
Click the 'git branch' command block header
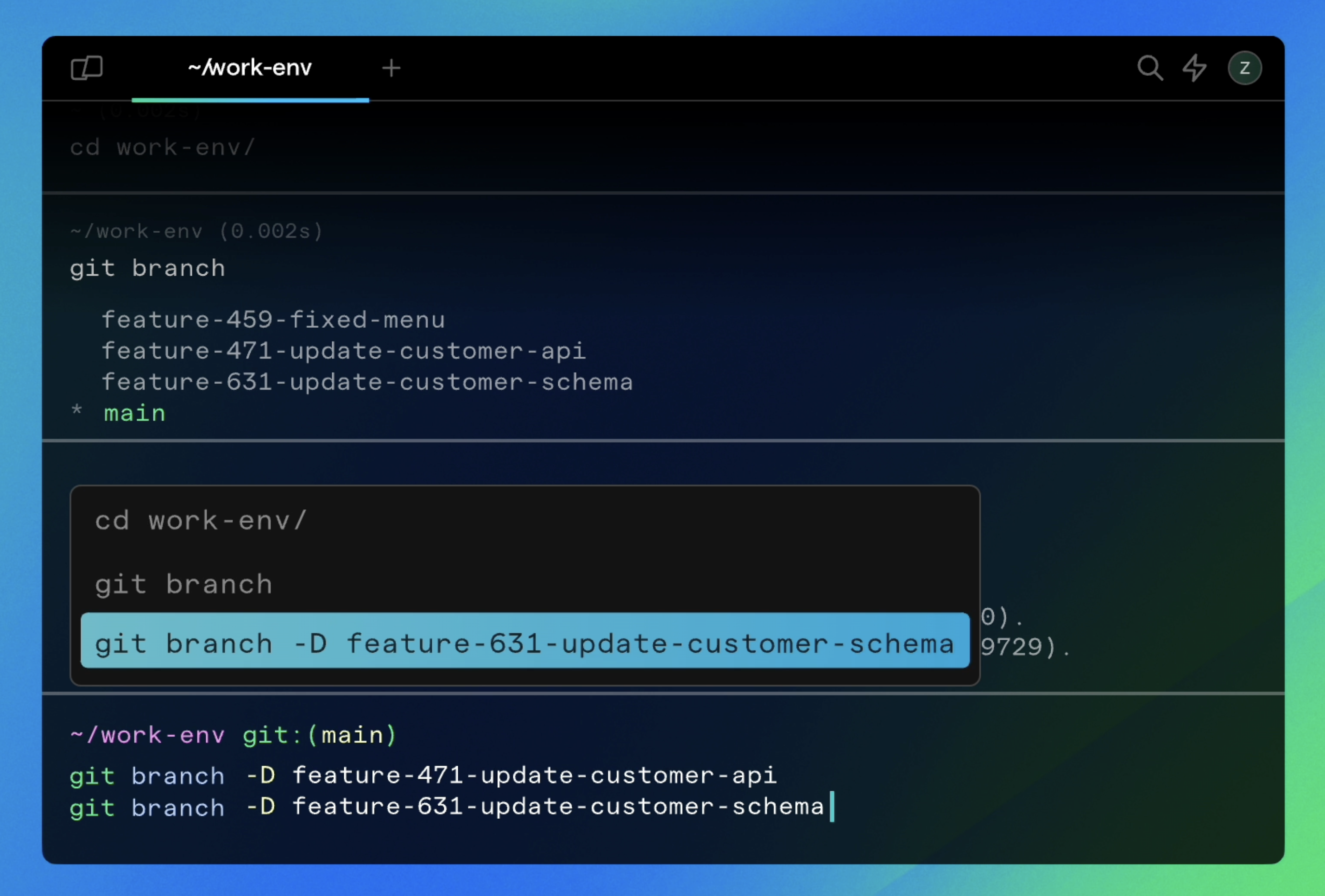pyautogui.click(x=147, y=268)
